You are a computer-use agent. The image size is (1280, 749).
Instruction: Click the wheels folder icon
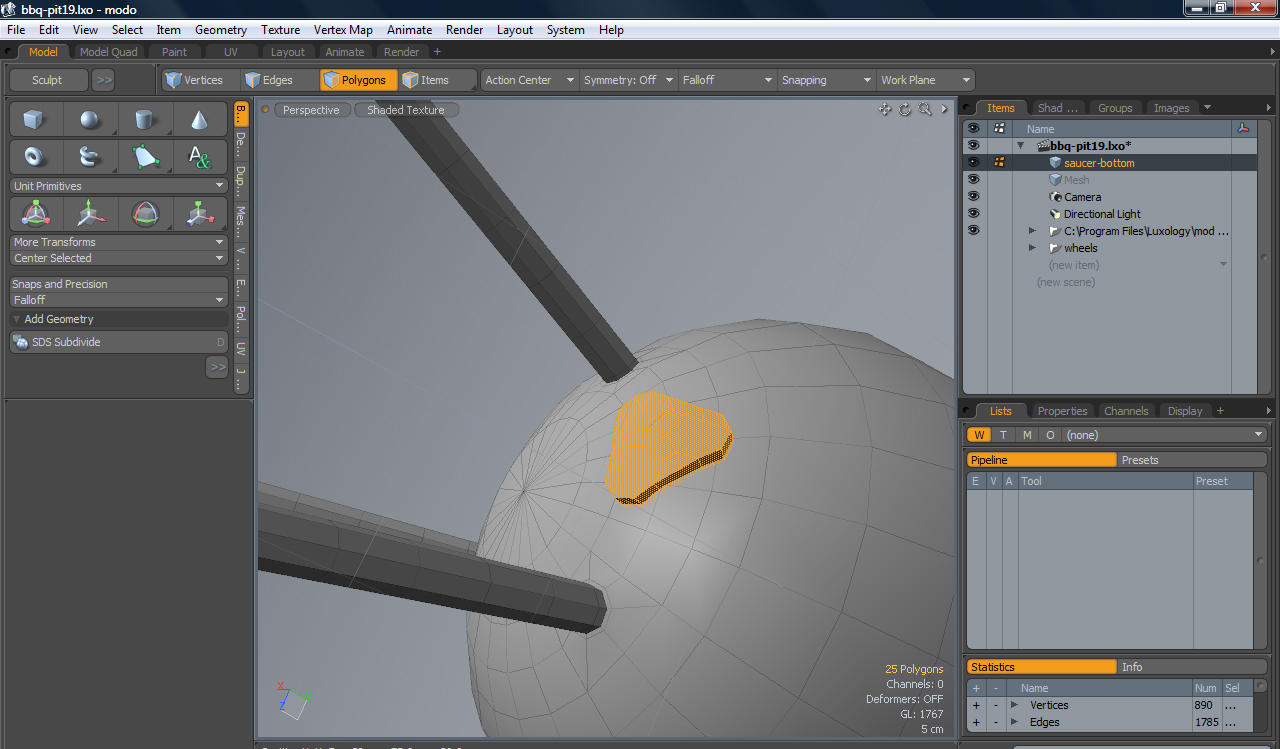[x=1055, y=248]
